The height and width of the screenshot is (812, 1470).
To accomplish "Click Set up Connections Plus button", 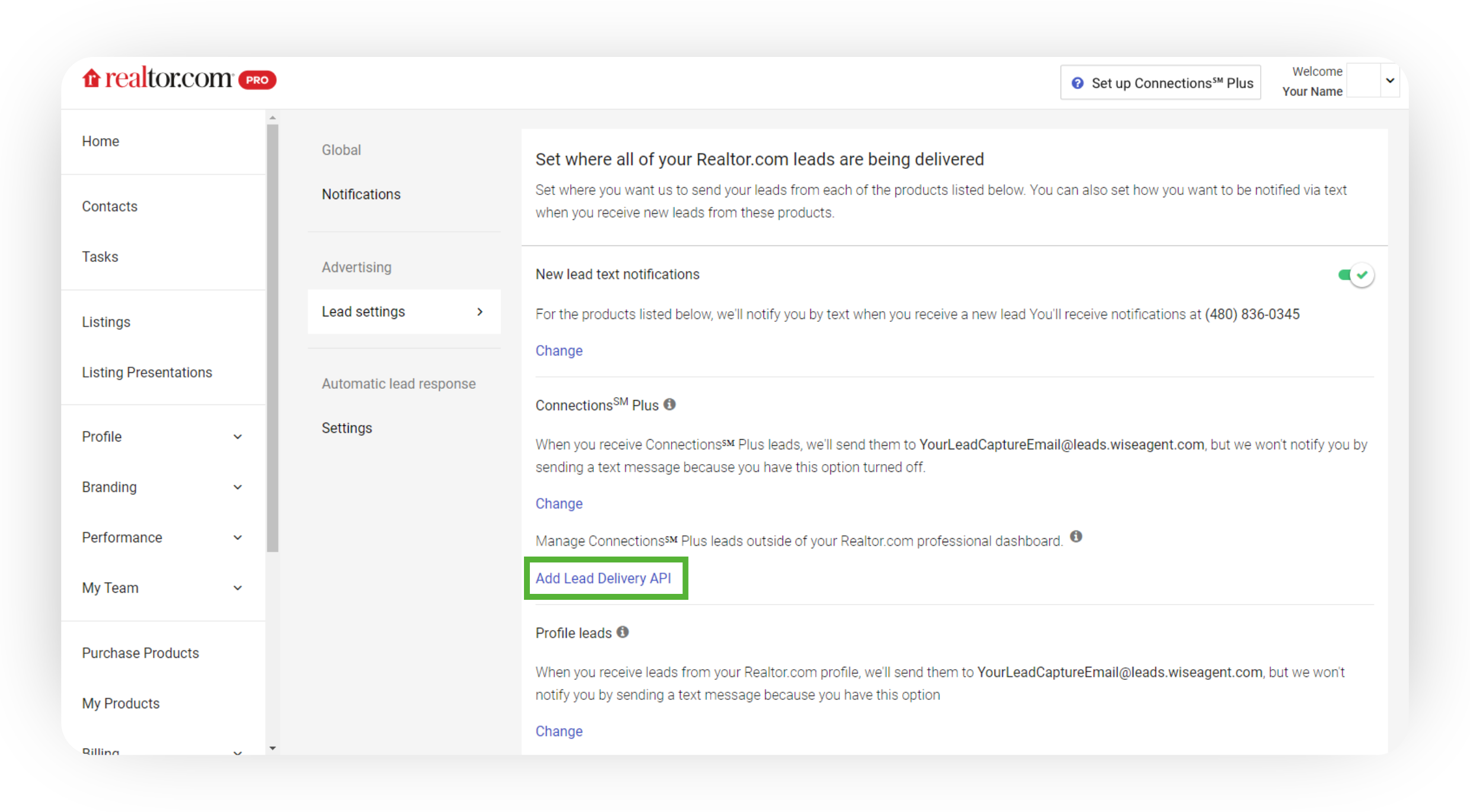I will [x=1161, y=82].
